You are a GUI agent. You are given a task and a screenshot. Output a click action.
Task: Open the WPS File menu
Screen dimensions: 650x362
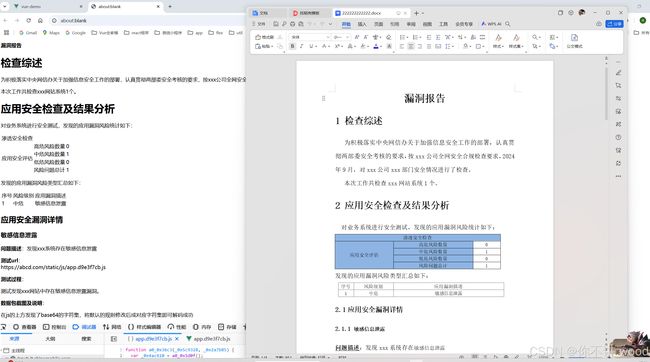(x=260, y=24)
